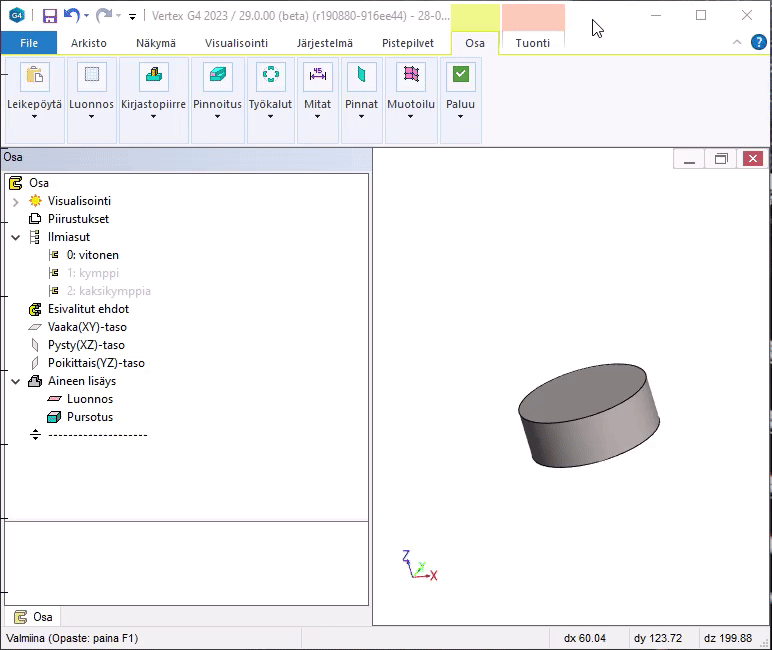The width and height of the screenshot is (772, 650).
Task: Click the Paluu green checkmark icon
Action: (460, 76)
